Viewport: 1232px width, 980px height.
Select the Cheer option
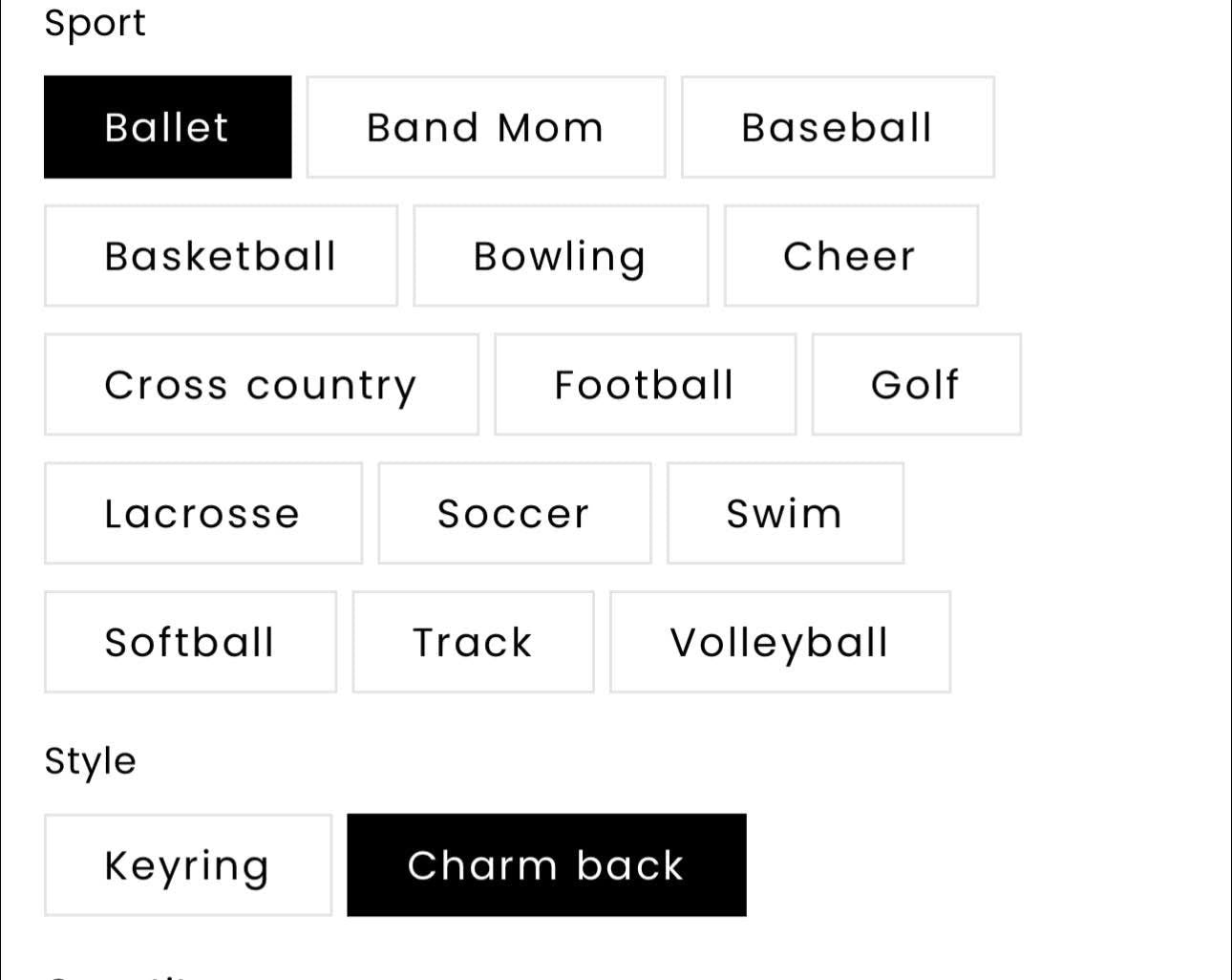click(x=850, y=256)
